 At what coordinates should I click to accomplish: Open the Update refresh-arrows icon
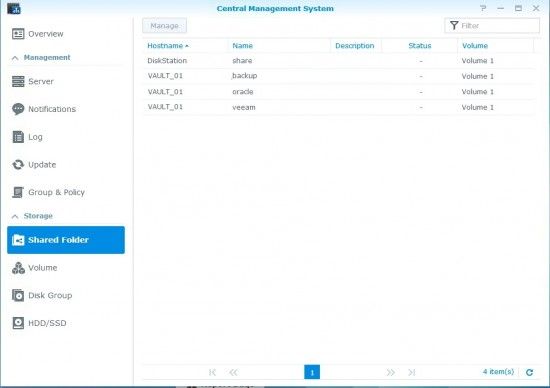pos(18,165)
